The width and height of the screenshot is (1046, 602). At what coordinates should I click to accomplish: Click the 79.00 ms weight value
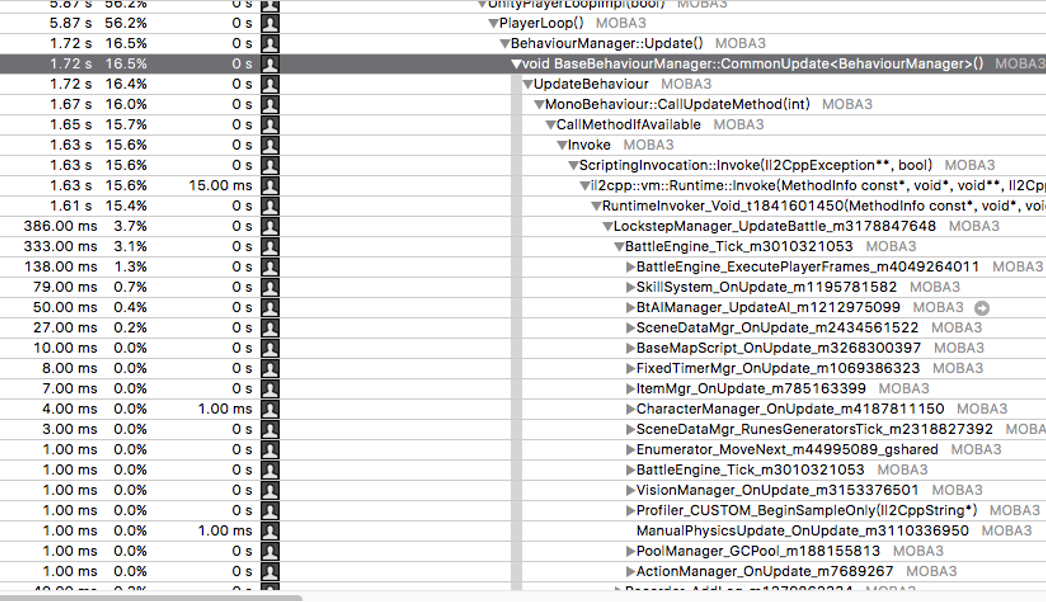coord(65,287)
